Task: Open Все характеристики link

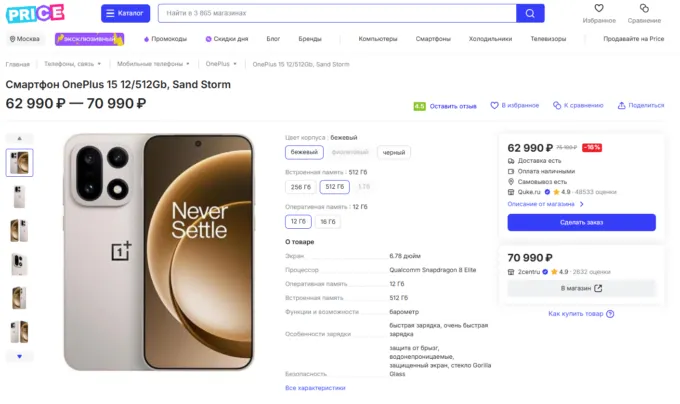Action: pyautogui.click(x=315, y=388)
